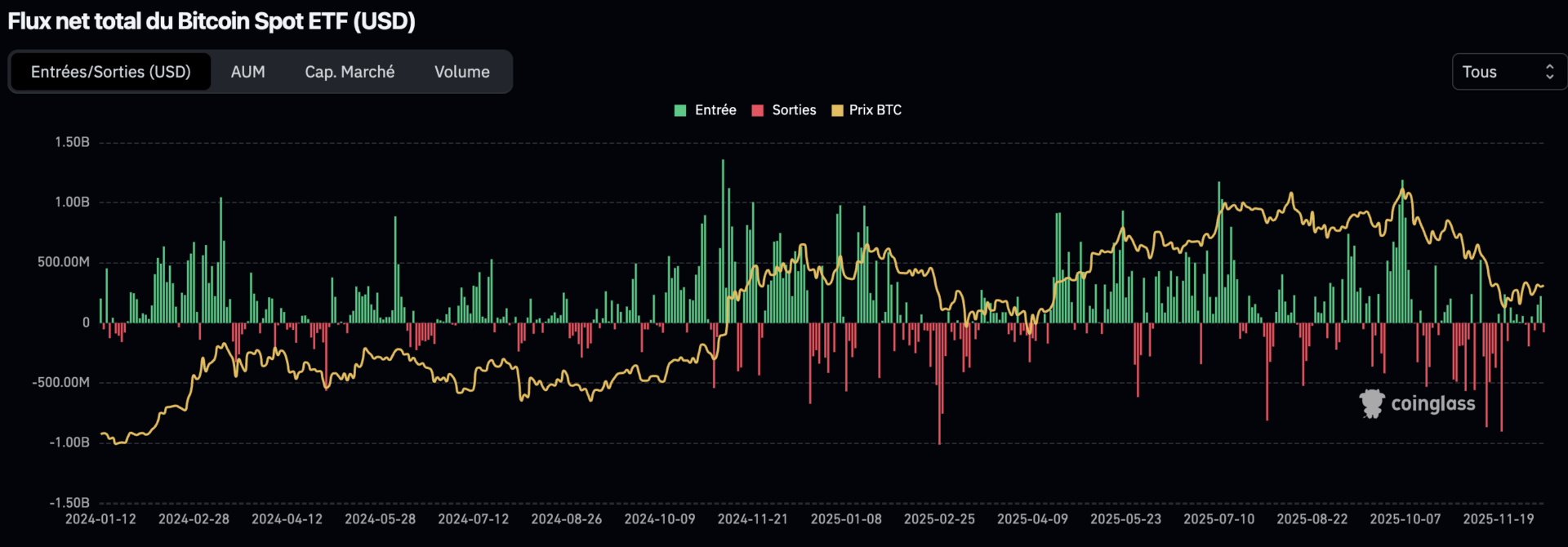Click the yellow Prix BTC legend square

(x=836, y=110)
